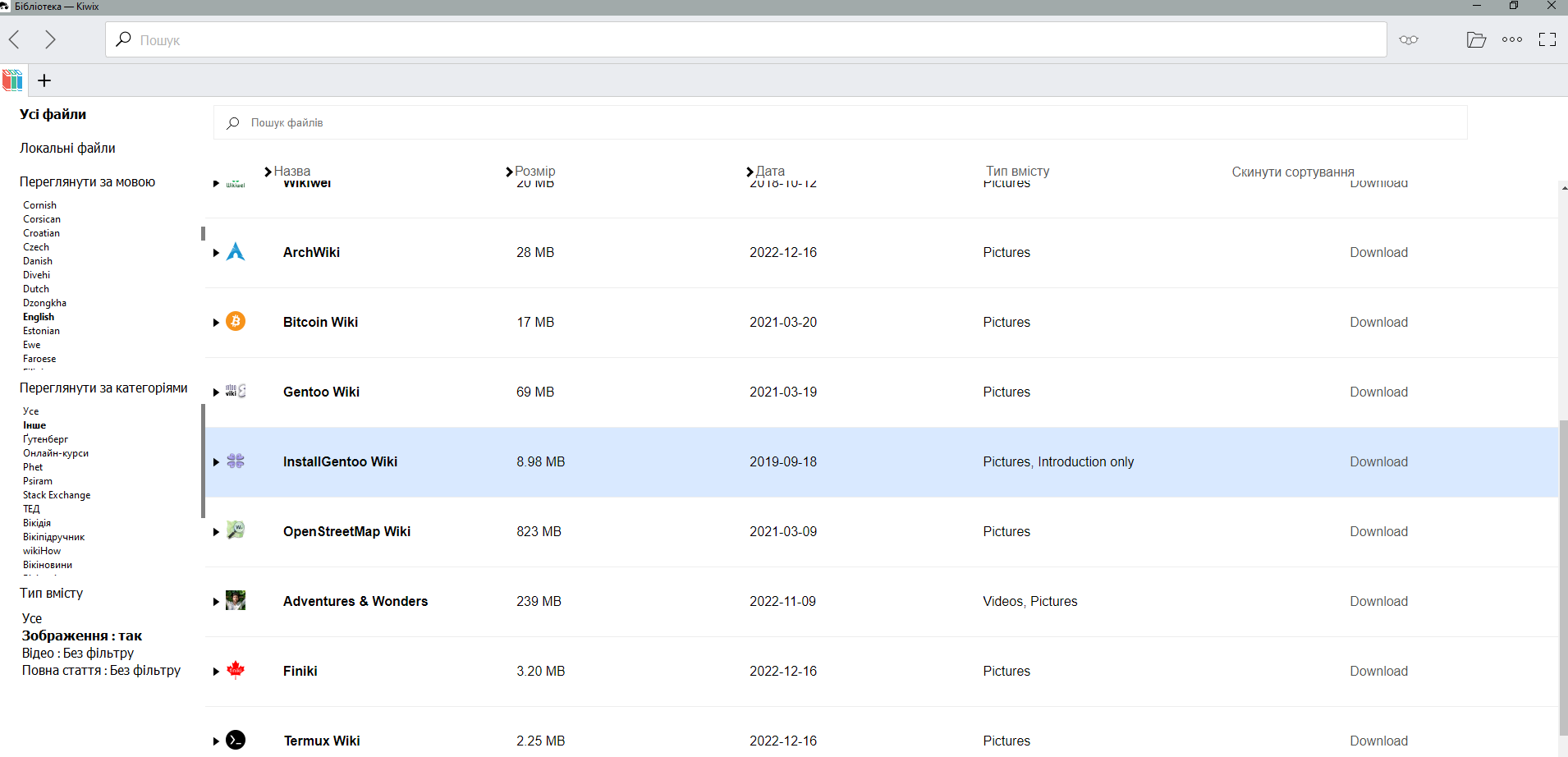This screenshot has width=1568, height=757.
Task: Click the top Пошук search bar
Action: click(745, 39)
